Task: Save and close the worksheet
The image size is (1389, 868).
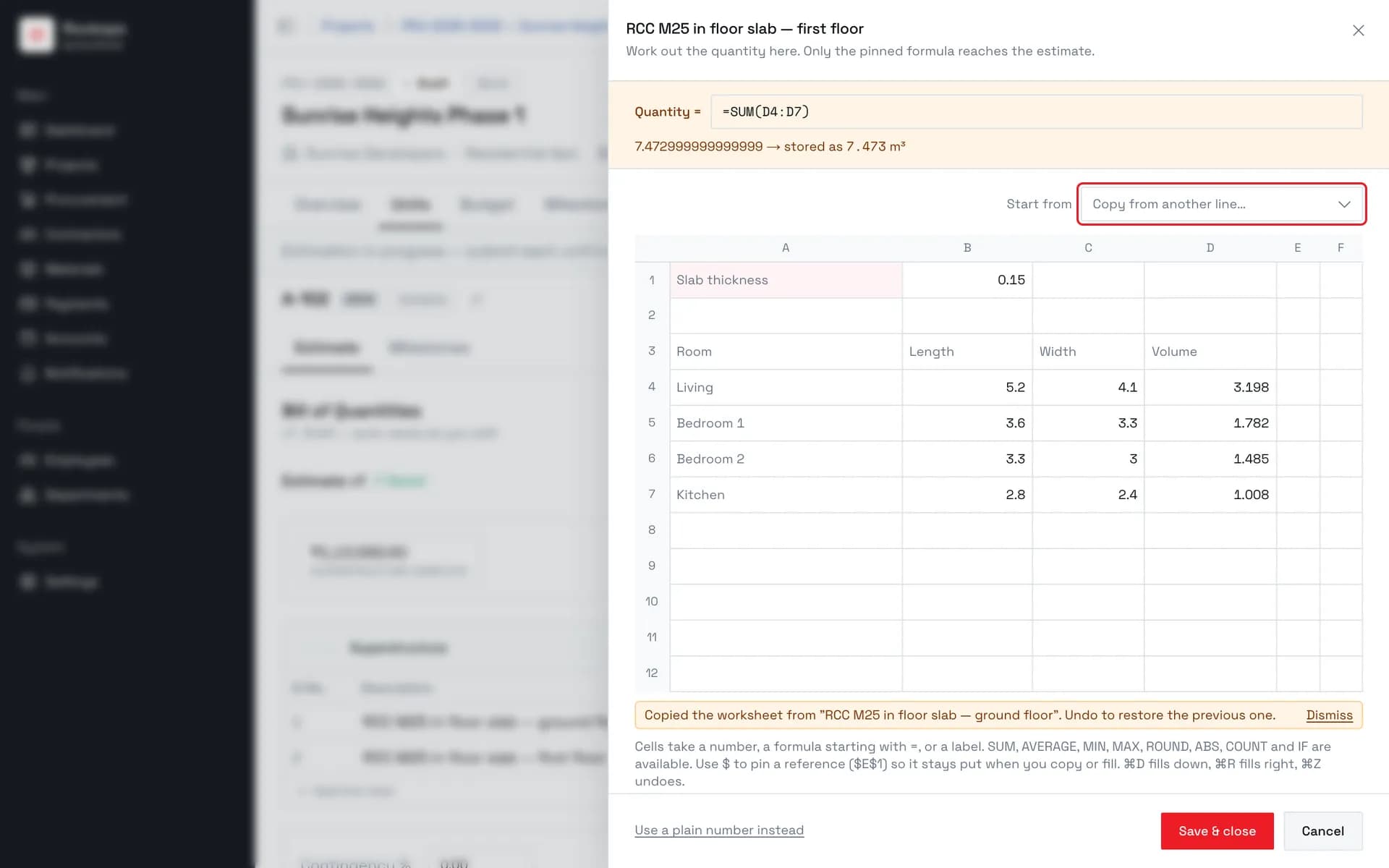Action: pos(1217,831)
